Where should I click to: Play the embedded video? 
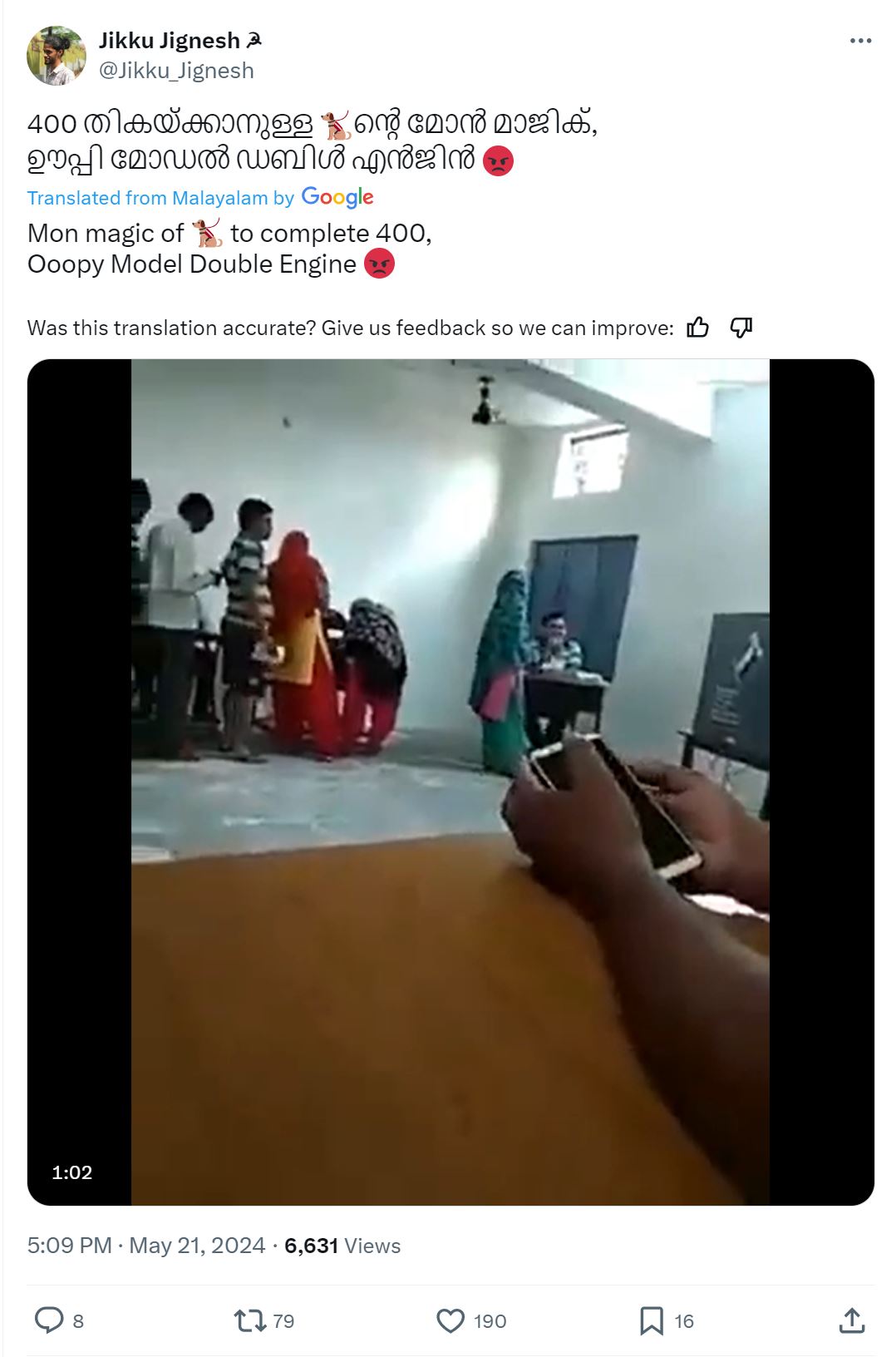click(450, 782)
